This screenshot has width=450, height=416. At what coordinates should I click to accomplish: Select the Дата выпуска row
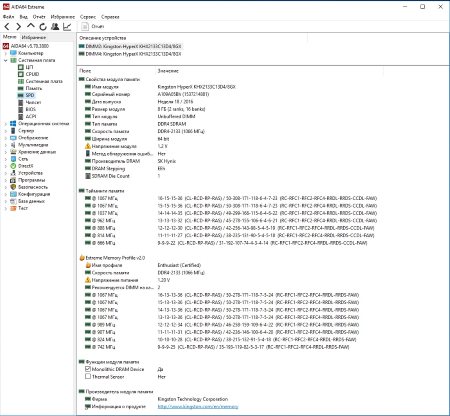(x=139, y=102)
